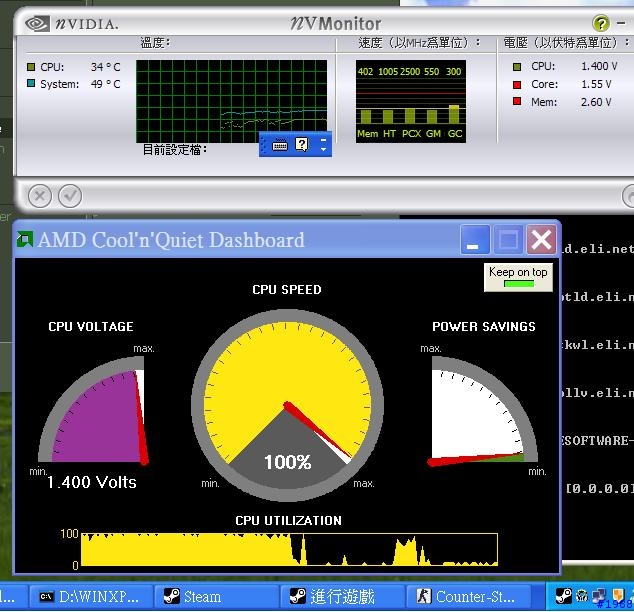Click the System temperature legend square

point(31,84)
